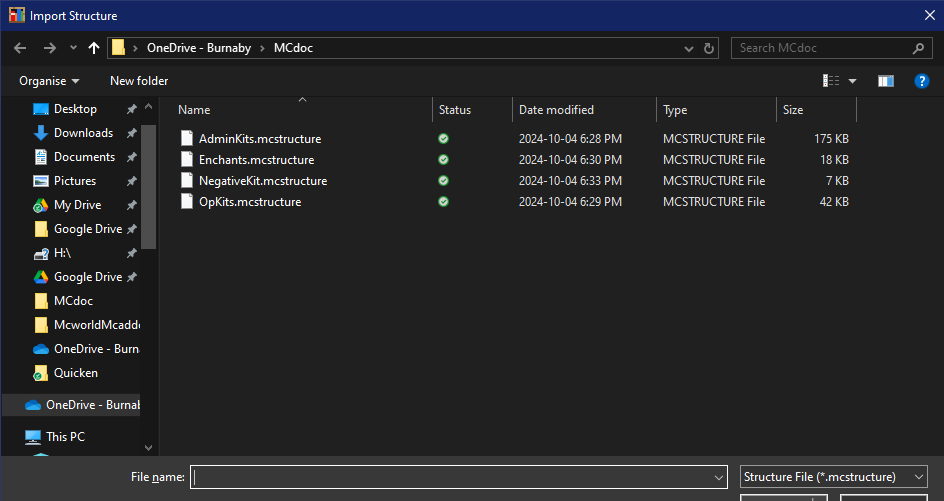Viewport: 944px width, 501px height.
Task: Open the Help question mark icon
Action: point(922,81)
